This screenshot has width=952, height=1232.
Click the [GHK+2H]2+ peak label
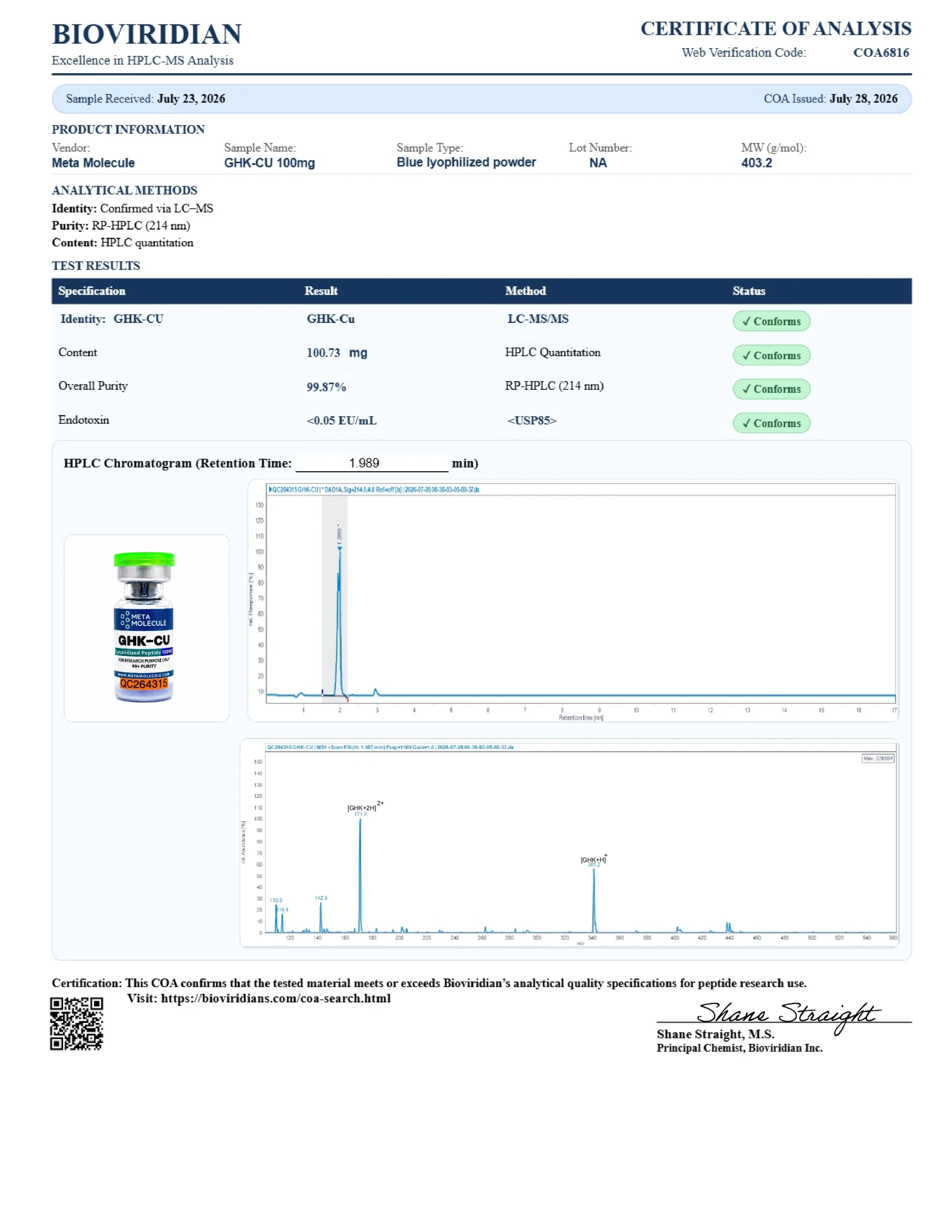coord(365,807)
